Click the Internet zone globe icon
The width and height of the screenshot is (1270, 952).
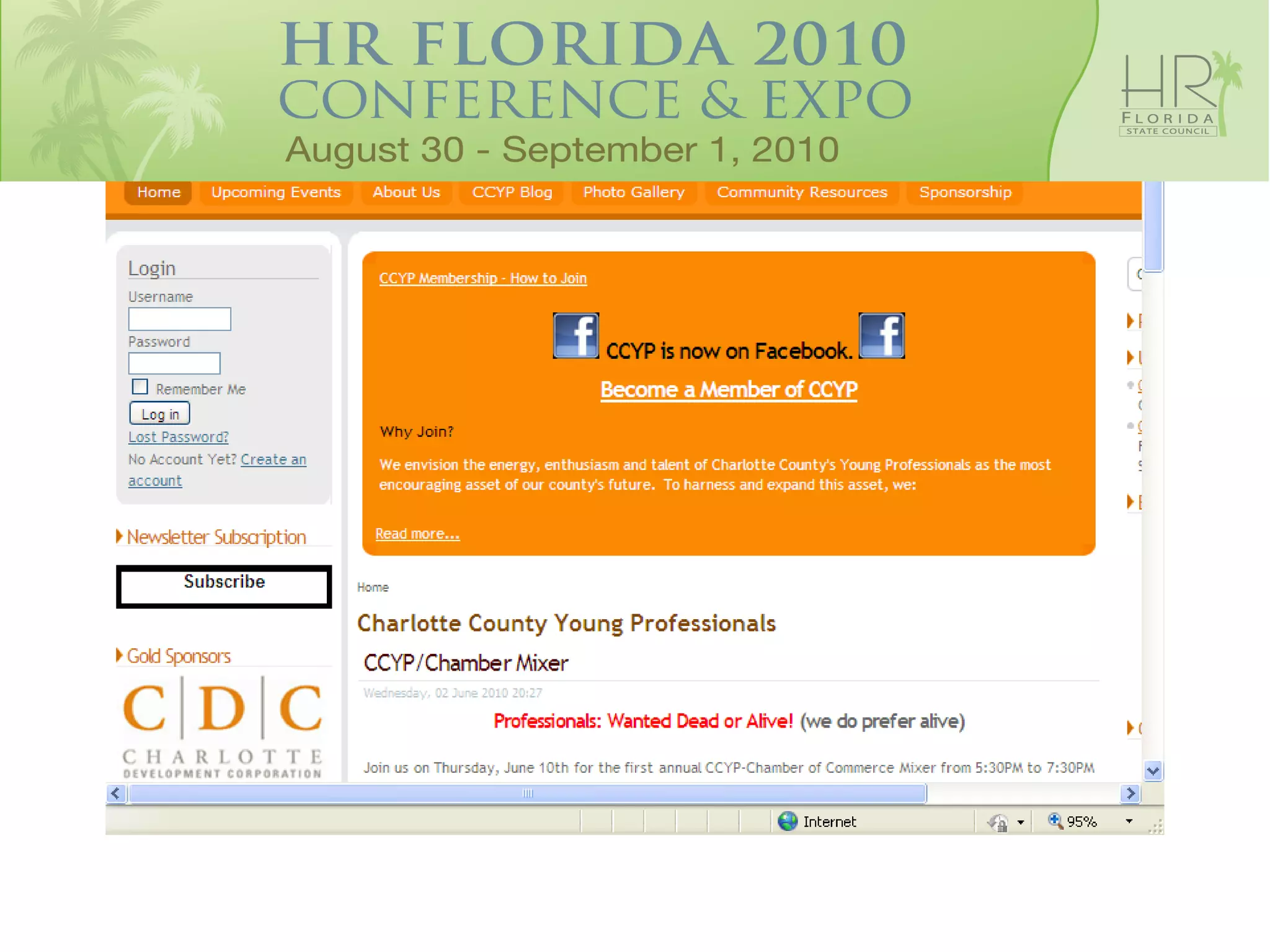tap(788, 821)
